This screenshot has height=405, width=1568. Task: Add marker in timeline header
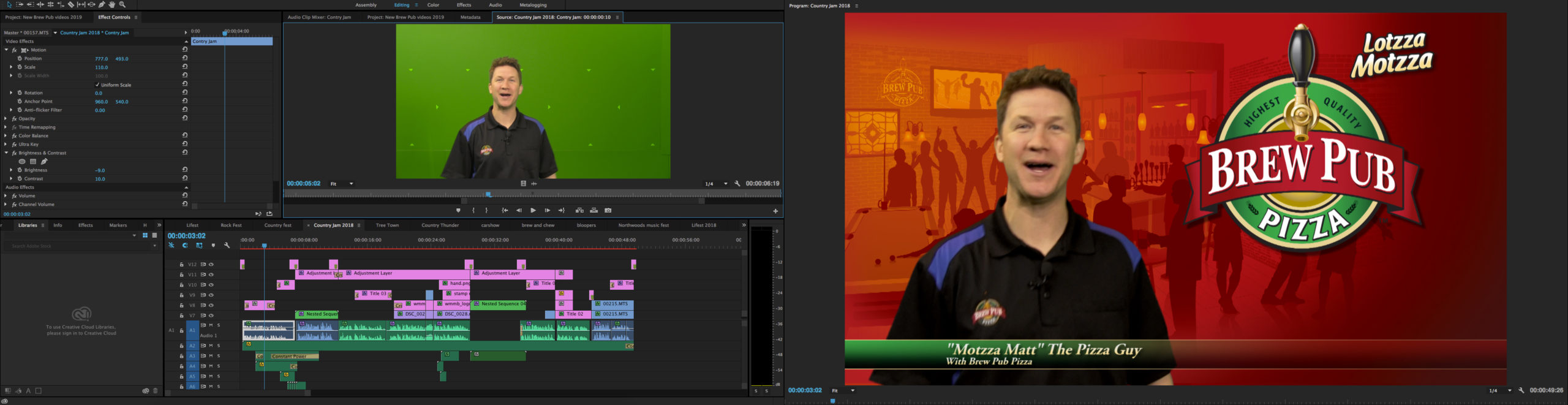[213, 245]
